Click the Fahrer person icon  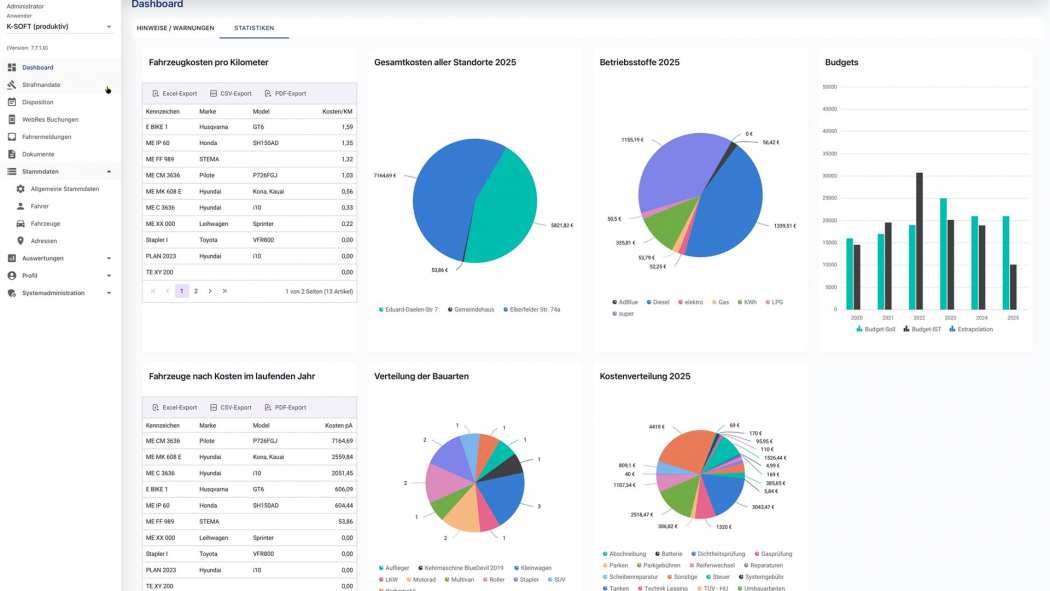coord(20,207)
